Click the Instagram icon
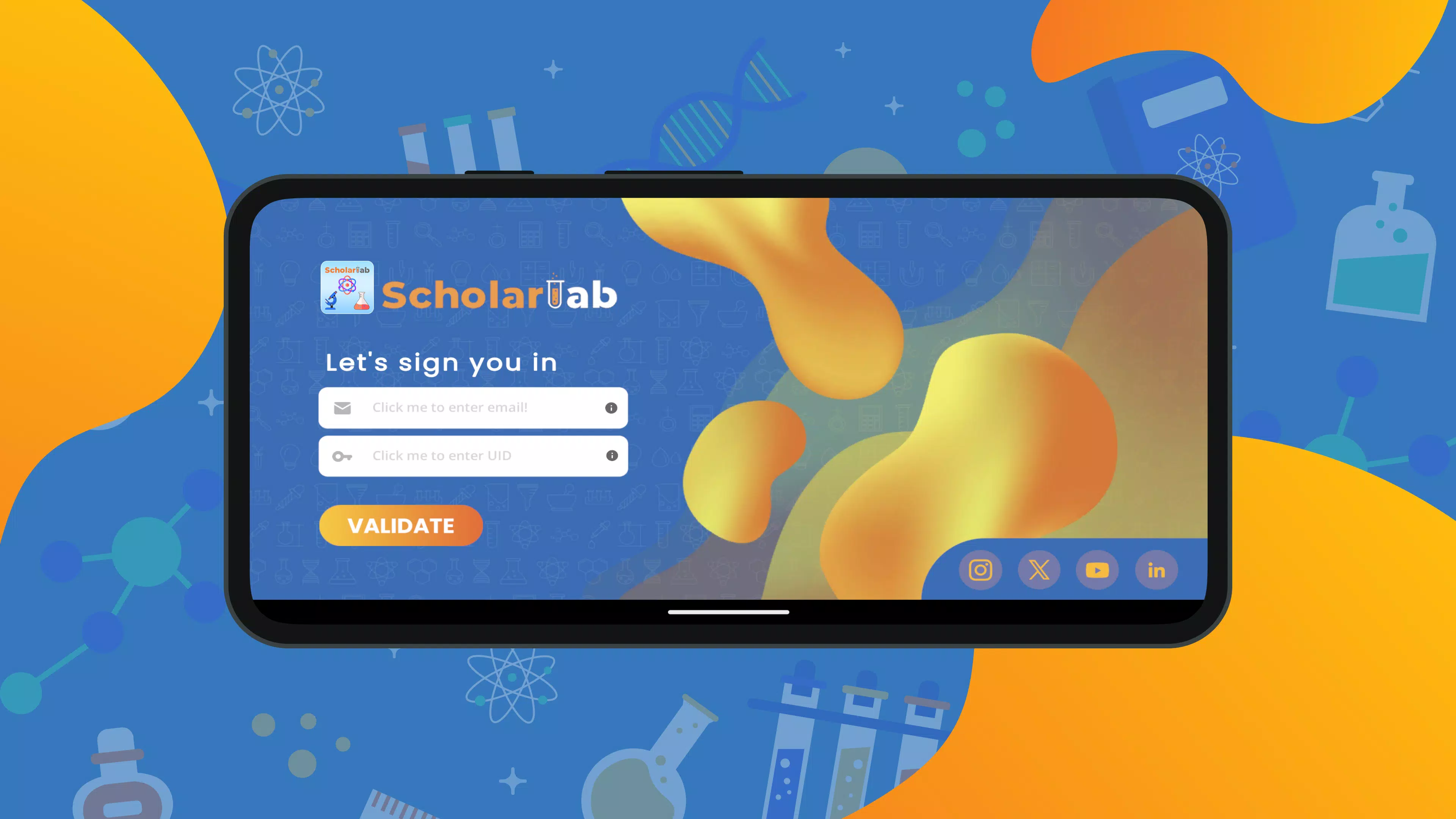This screenshot has height=819, width=1456. 980,570
